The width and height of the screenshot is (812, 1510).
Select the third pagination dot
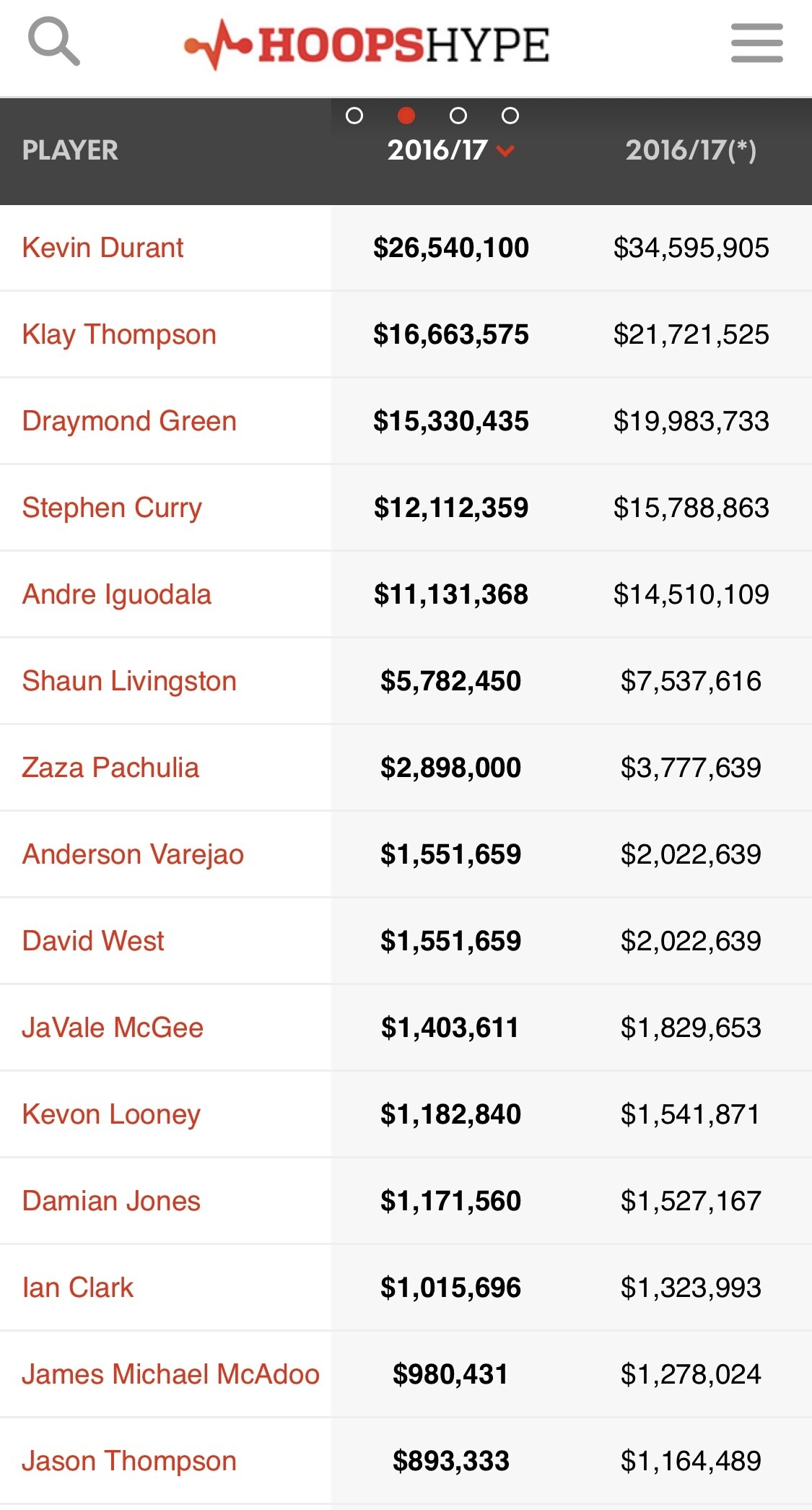coord(458,116)
